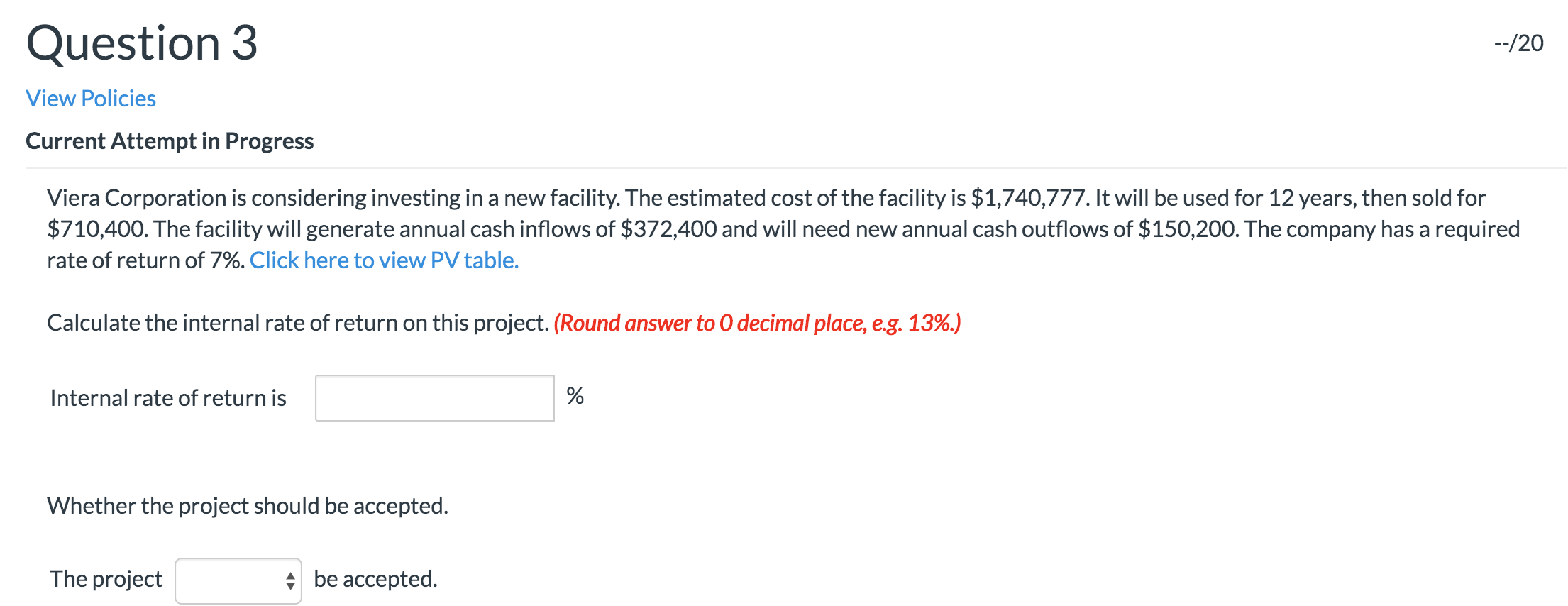Click the internal rate of return input box
This screenshot has width=1568, height=606.
(434, 397)
